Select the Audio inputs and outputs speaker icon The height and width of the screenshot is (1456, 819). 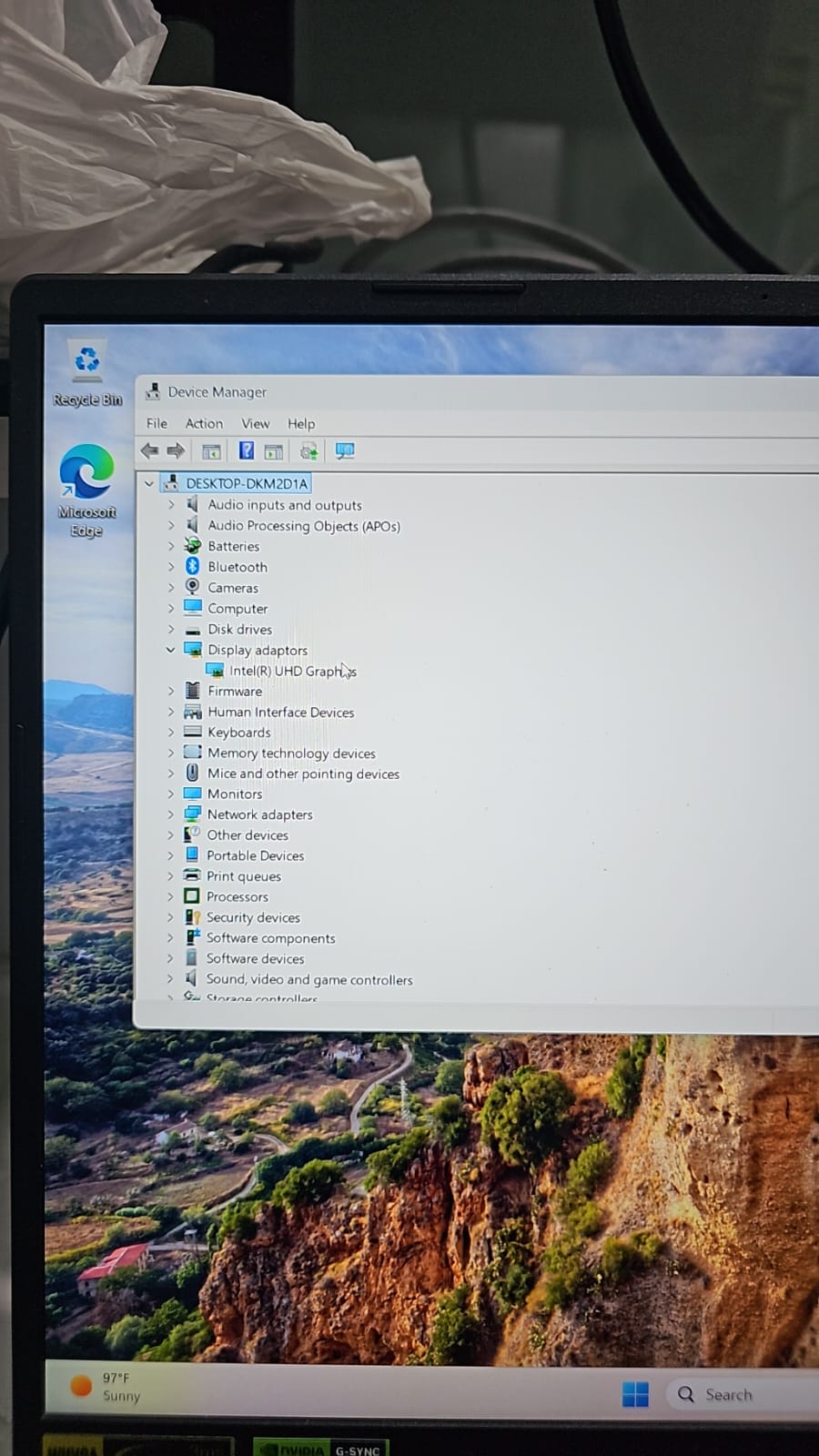(x=192, y=504)
